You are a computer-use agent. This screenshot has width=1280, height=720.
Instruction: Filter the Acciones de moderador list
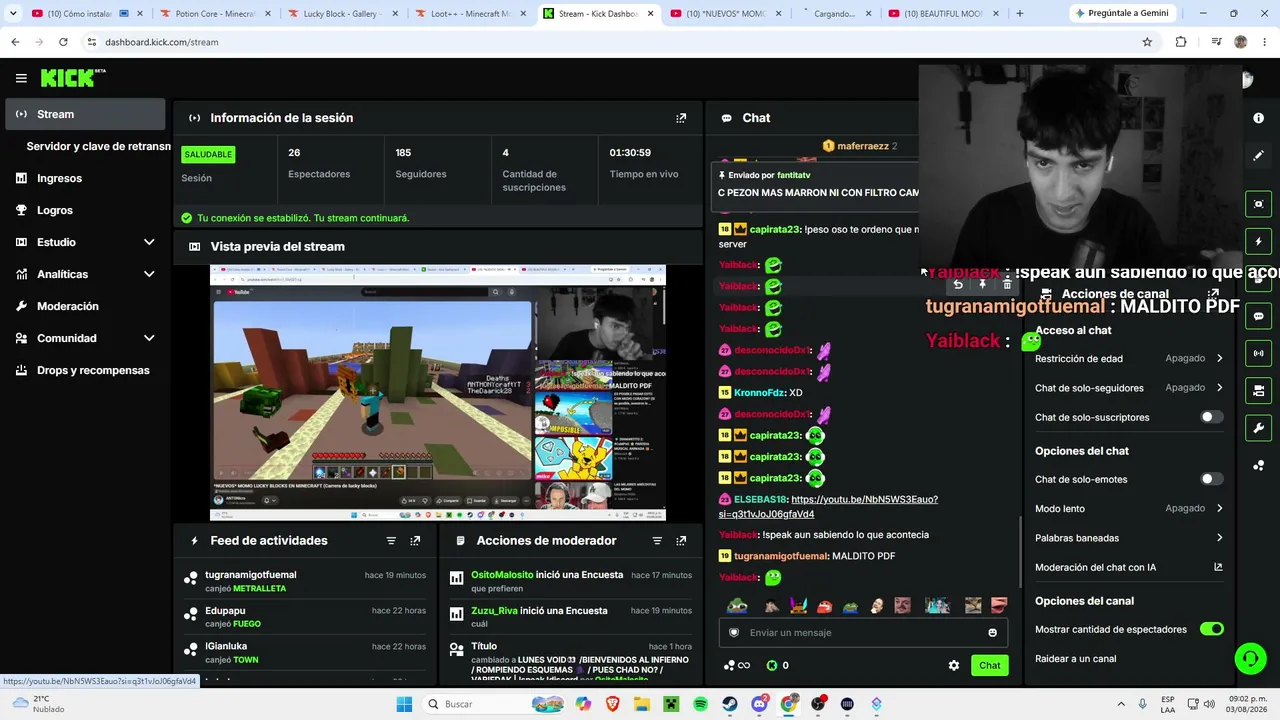pos(657,541)
